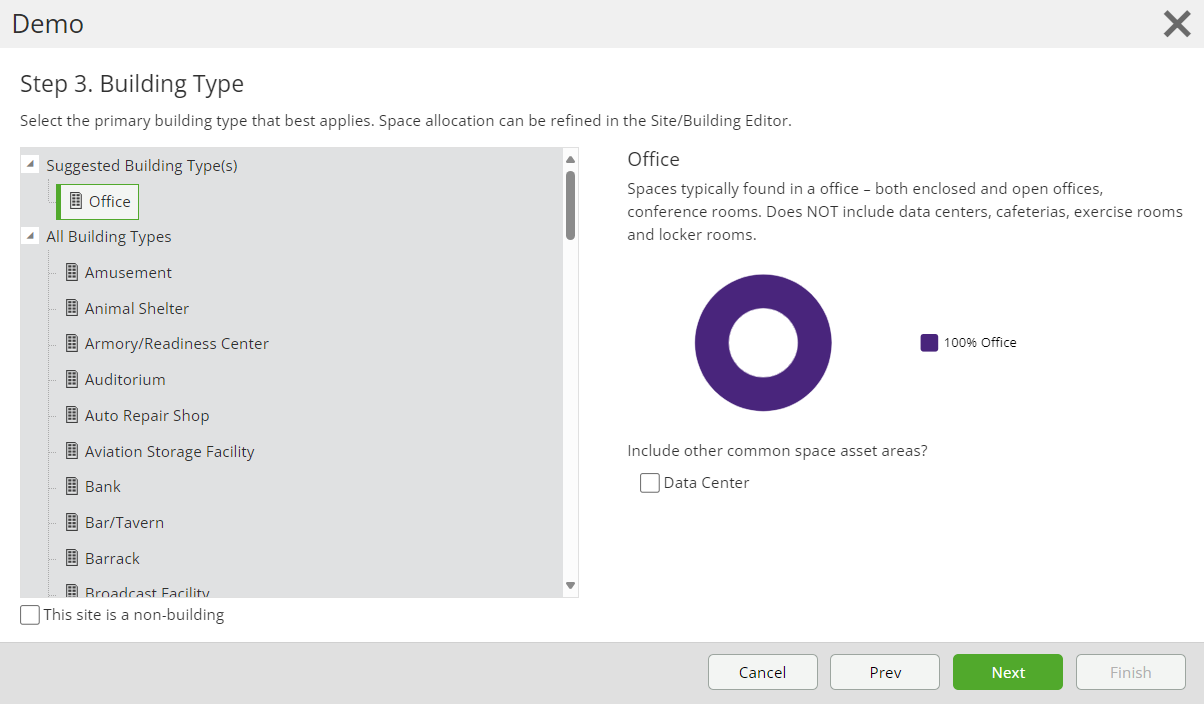Screen dimensions: 1204x704
Task: Cancel the building setup wizard
Action: [x=762, y=672]
